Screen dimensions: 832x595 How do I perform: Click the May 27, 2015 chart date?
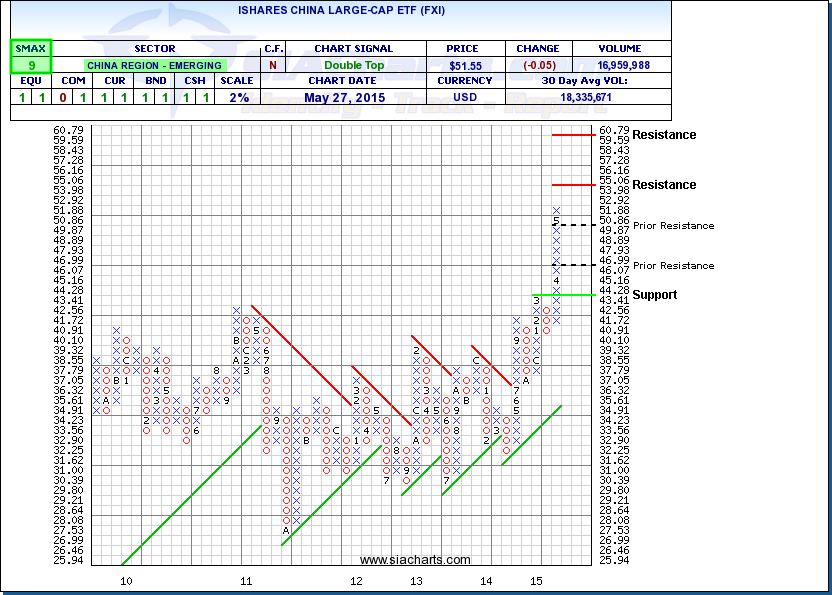(353, 97)
